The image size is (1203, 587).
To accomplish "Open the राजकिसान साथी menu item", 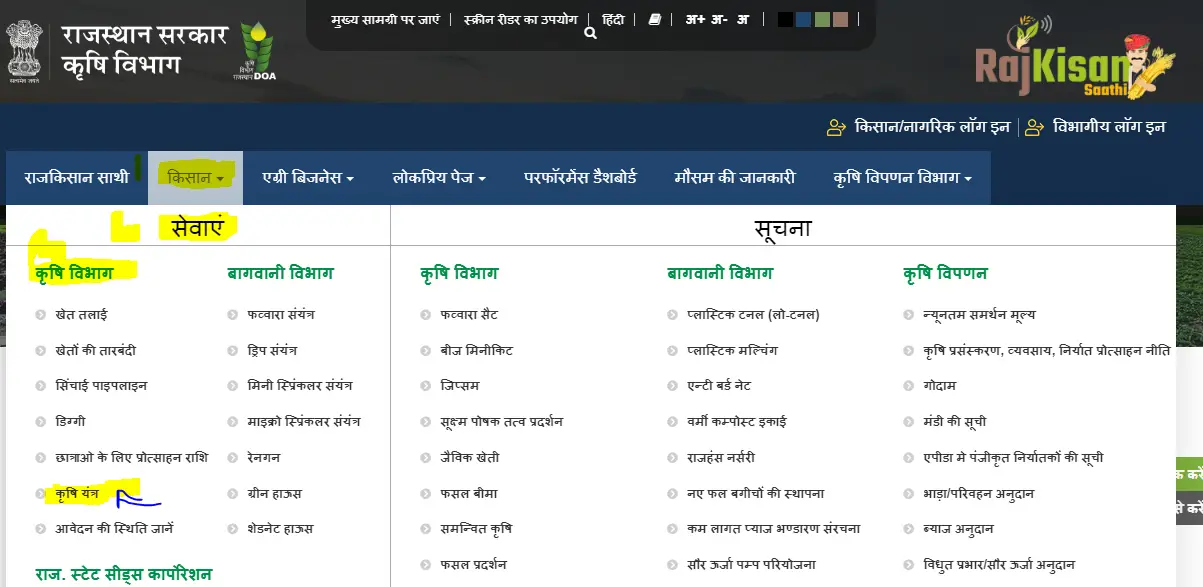I will pyautogui.click(x=77, y=178).
